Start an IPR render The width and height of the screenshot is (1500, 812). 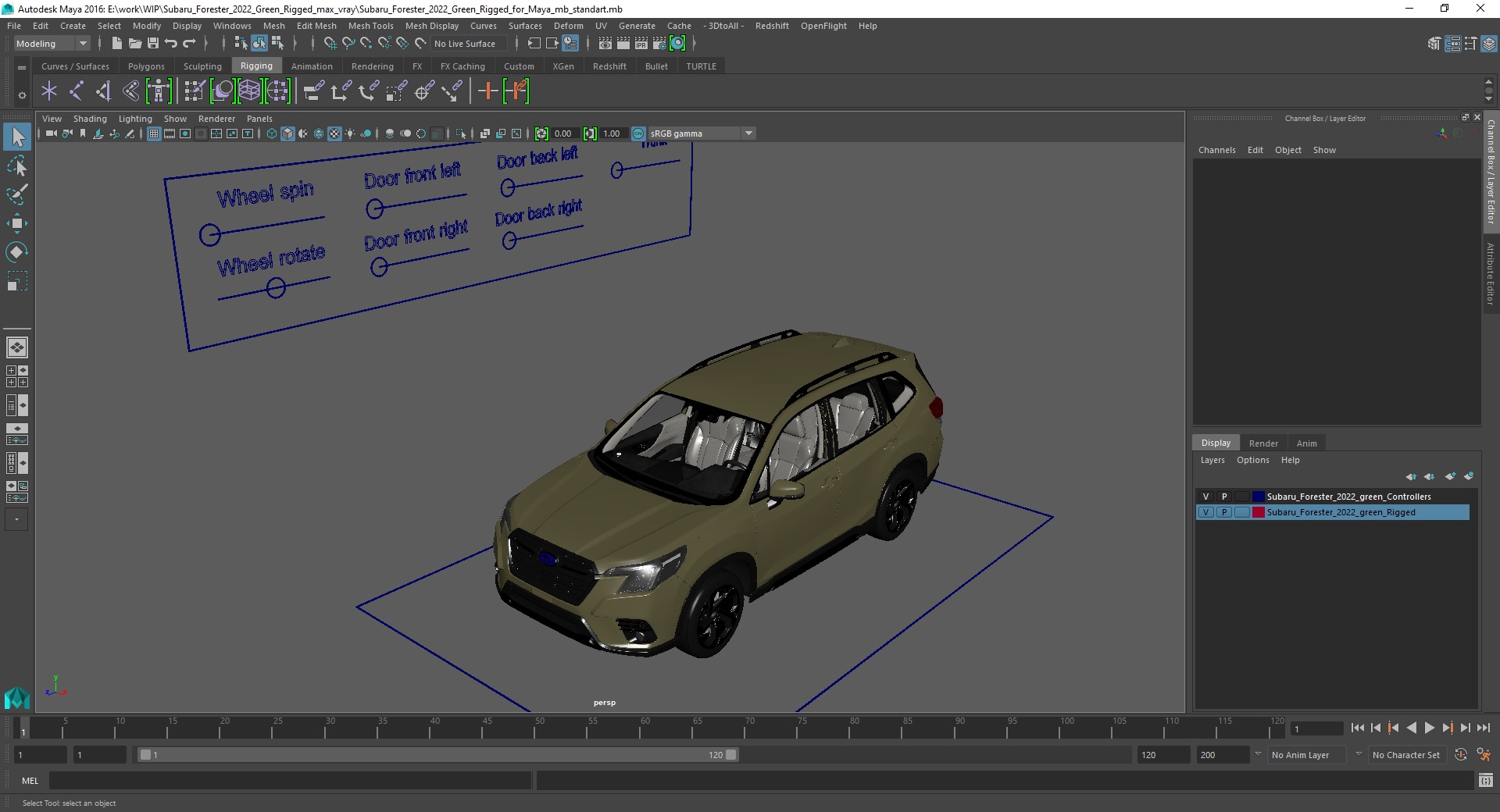641,44
